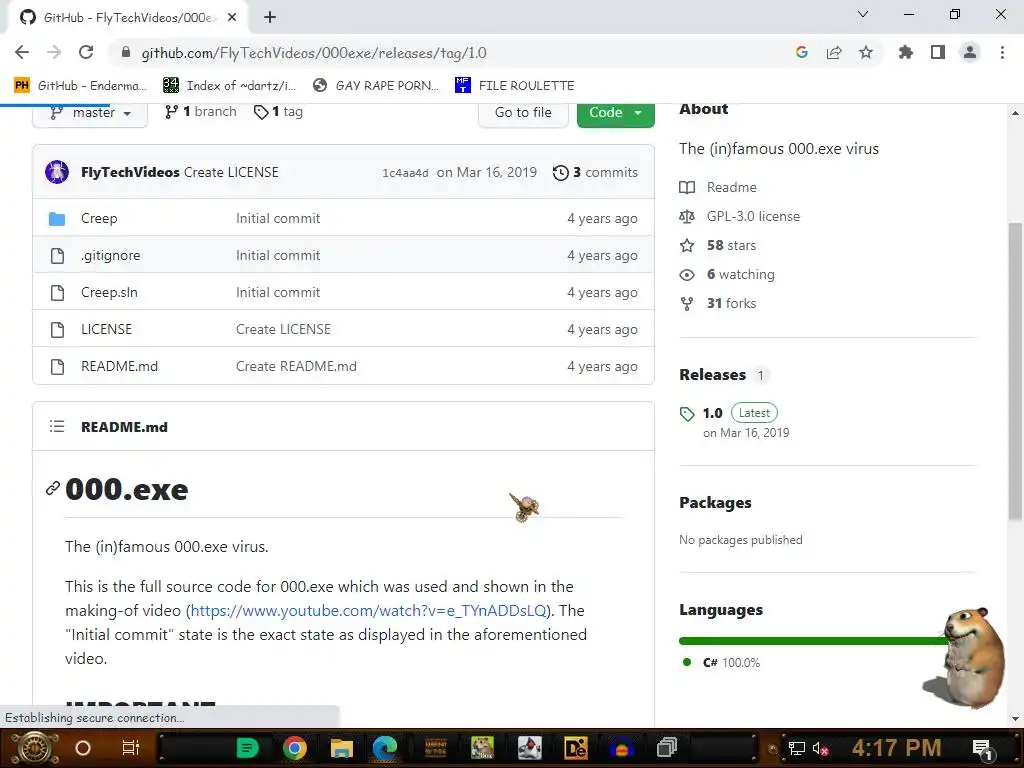Open the green notes app on taskbar
Viewport: 1024px width, 768px height.
pyautogui.click(x=248, y=748)
